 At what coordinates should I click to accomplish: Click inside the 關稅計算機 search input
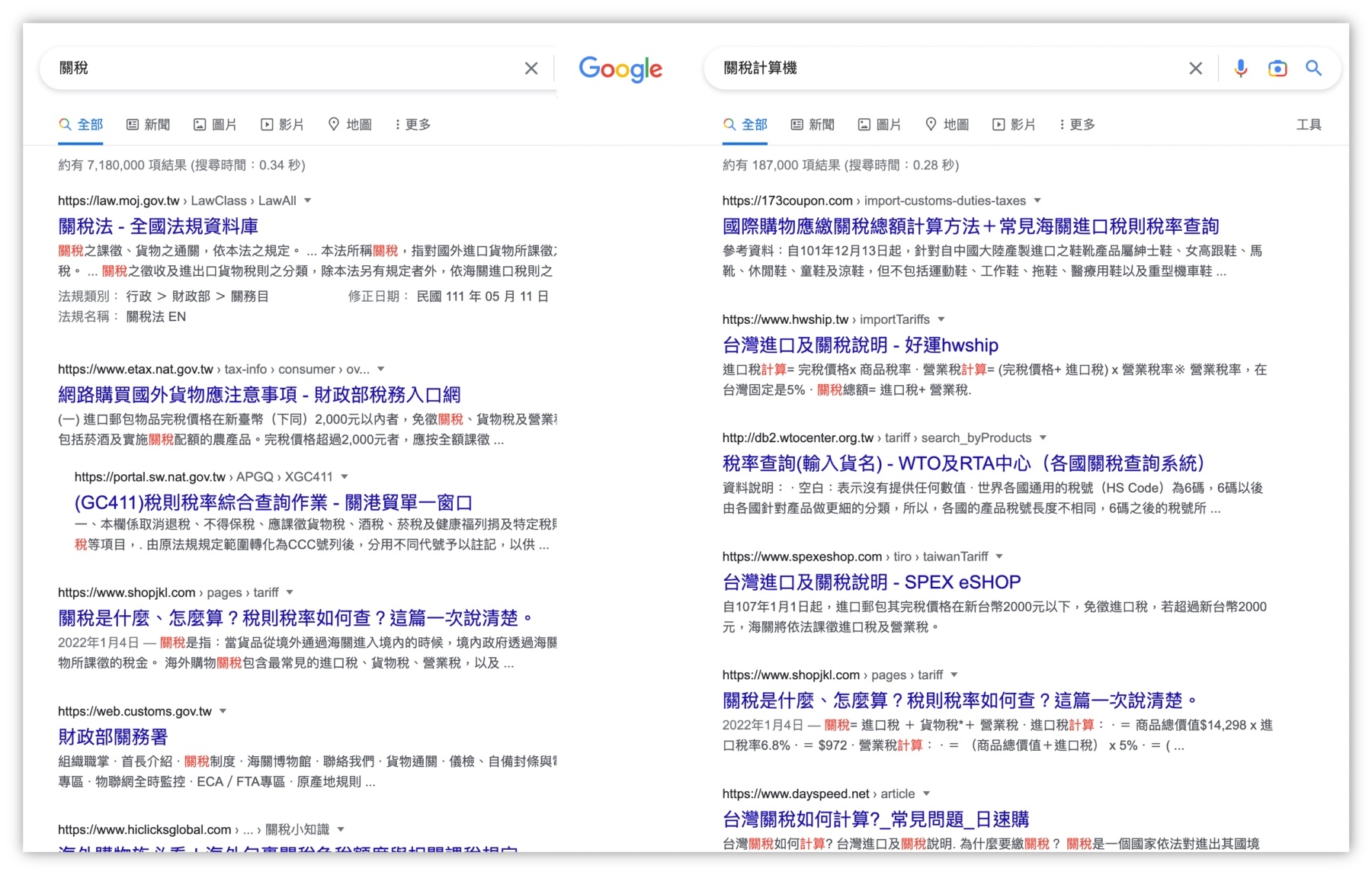pyautogui.click(x=915, y=68)
